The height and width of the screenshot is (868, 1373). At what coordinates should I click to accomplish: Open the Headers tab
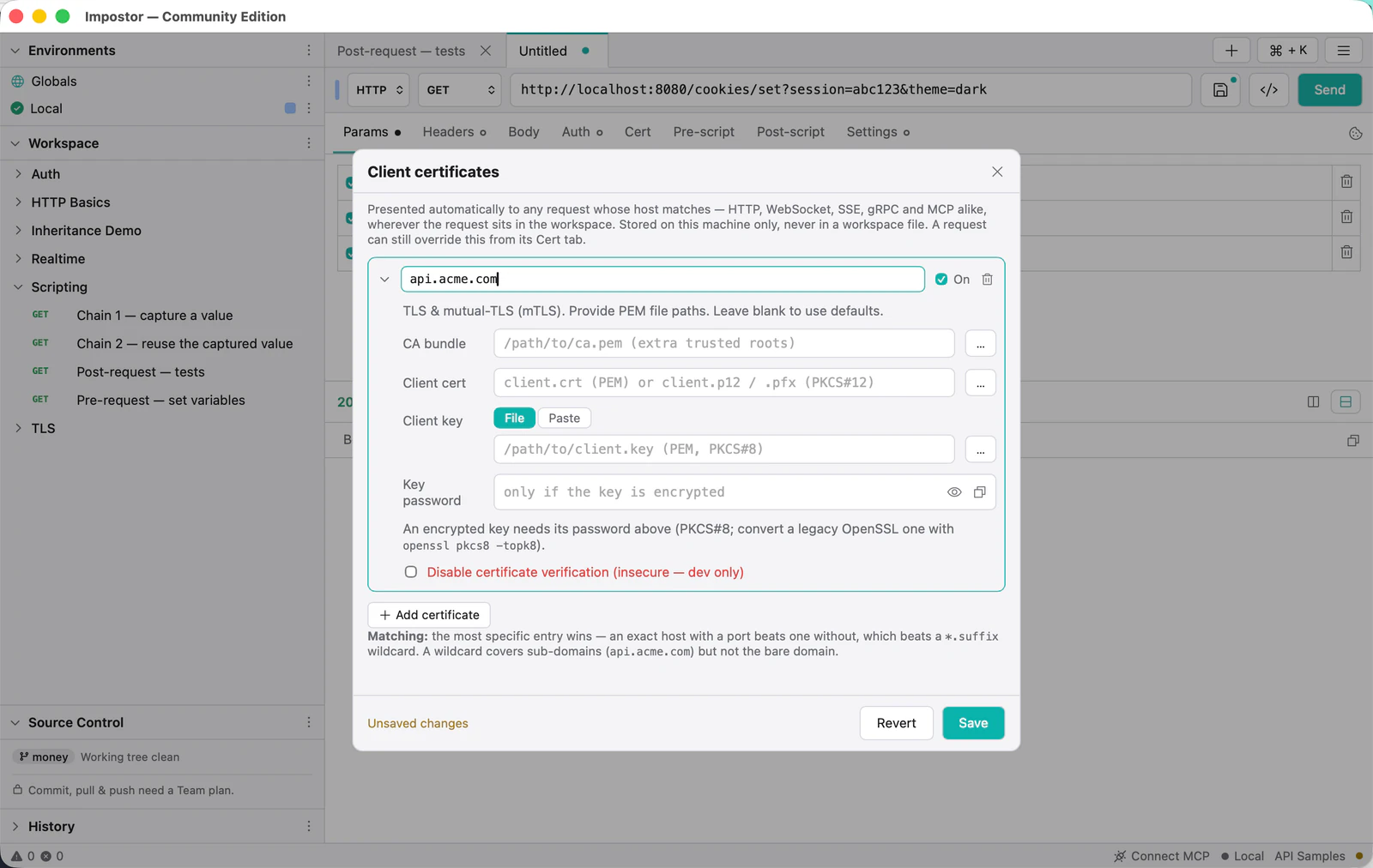pyautogui.click(x=454, y=132)
